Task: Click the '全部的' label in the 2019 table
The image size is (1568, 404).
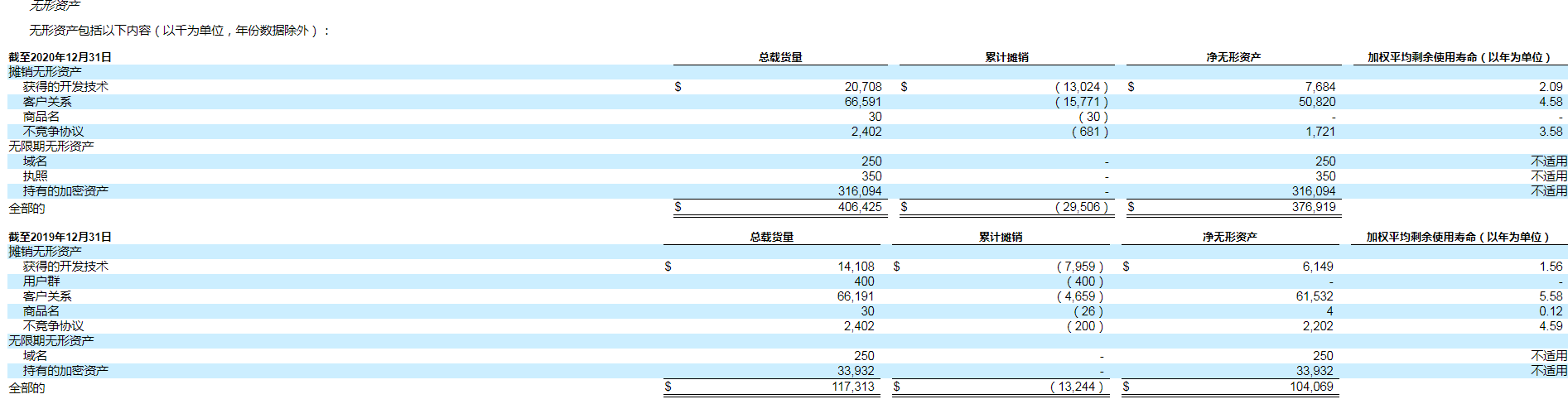Action: point(27,387)
